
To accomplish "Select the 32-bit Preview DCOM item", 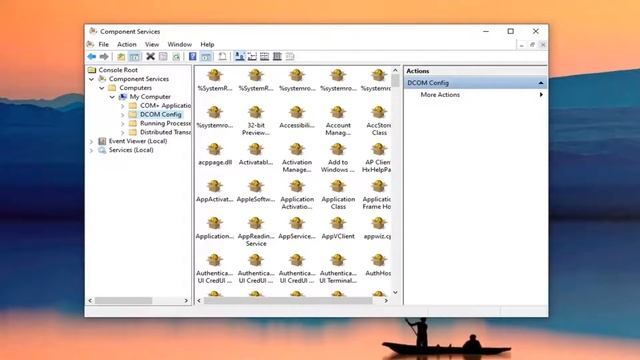I will [256, 120].
